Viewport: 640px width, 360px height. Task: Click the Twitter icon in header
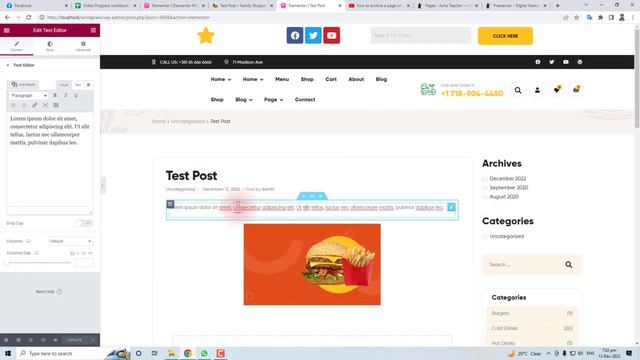(x=313, y=36)
